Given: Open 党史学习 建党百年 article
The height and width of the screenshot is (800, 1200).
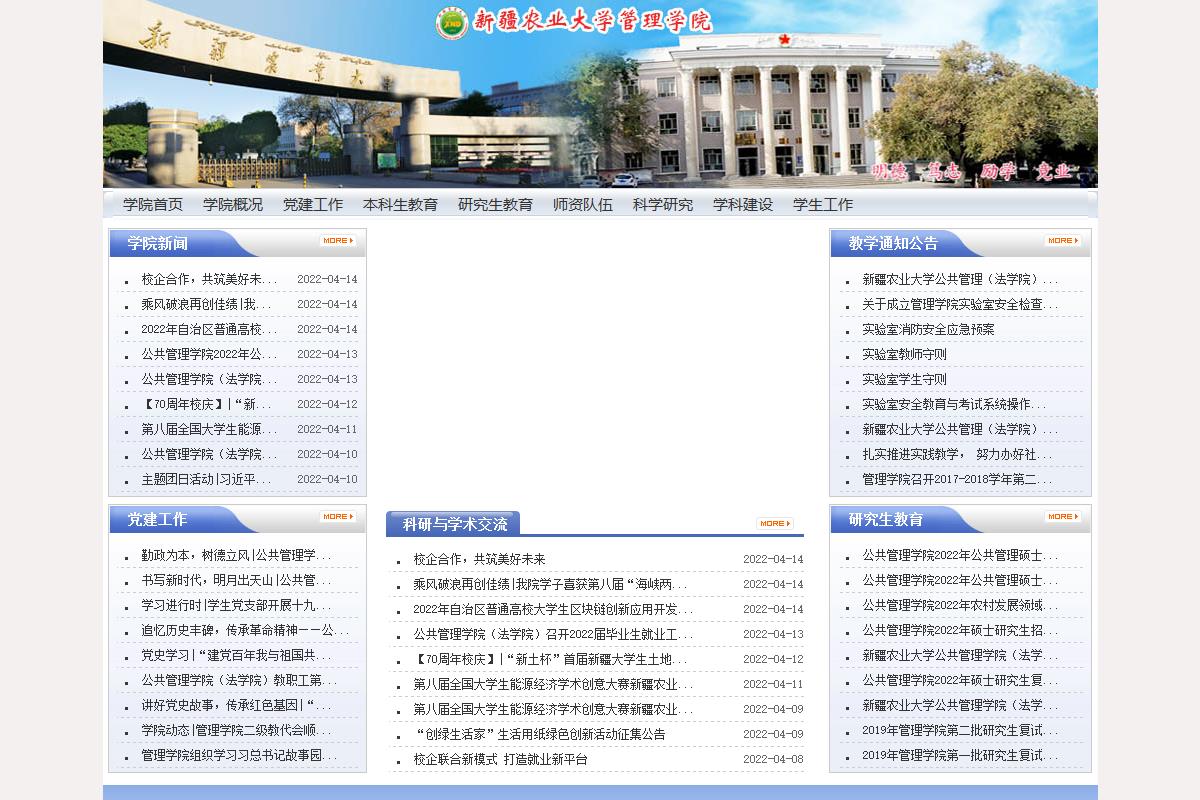Looking at the screenshot, I should 236,655.
